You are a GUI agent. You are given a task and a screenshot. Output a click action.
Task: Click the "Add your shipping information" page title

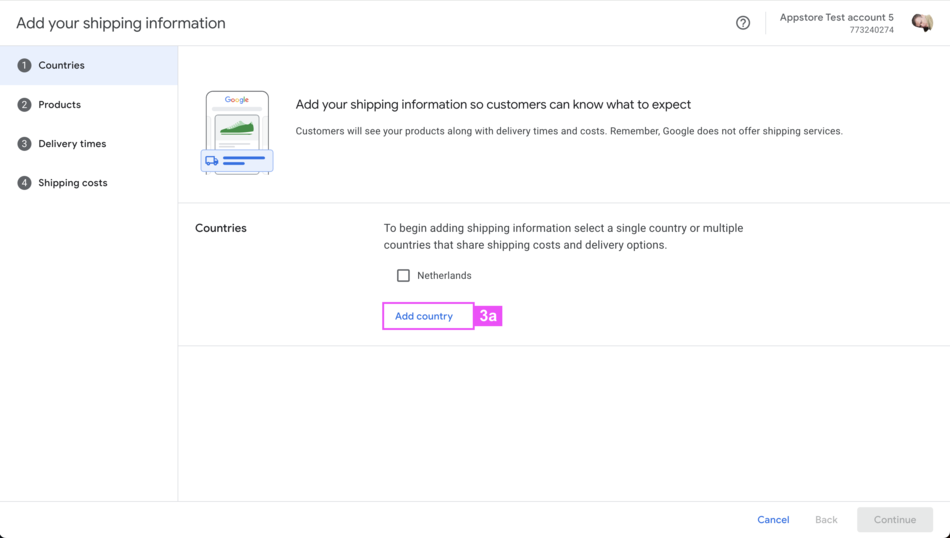click(x=121, y=23)
